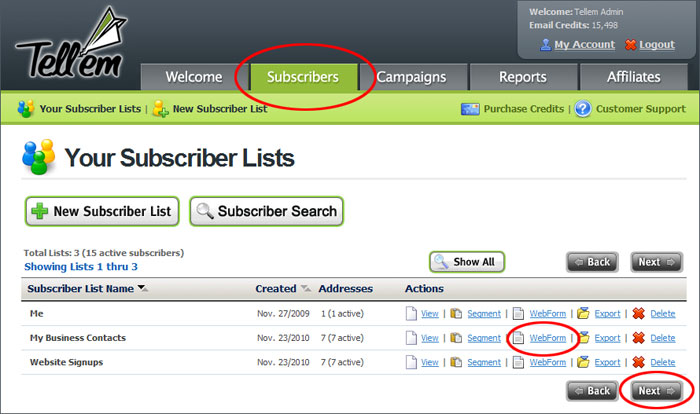Click the Show All button
The image size is (700, 414).
467,262
